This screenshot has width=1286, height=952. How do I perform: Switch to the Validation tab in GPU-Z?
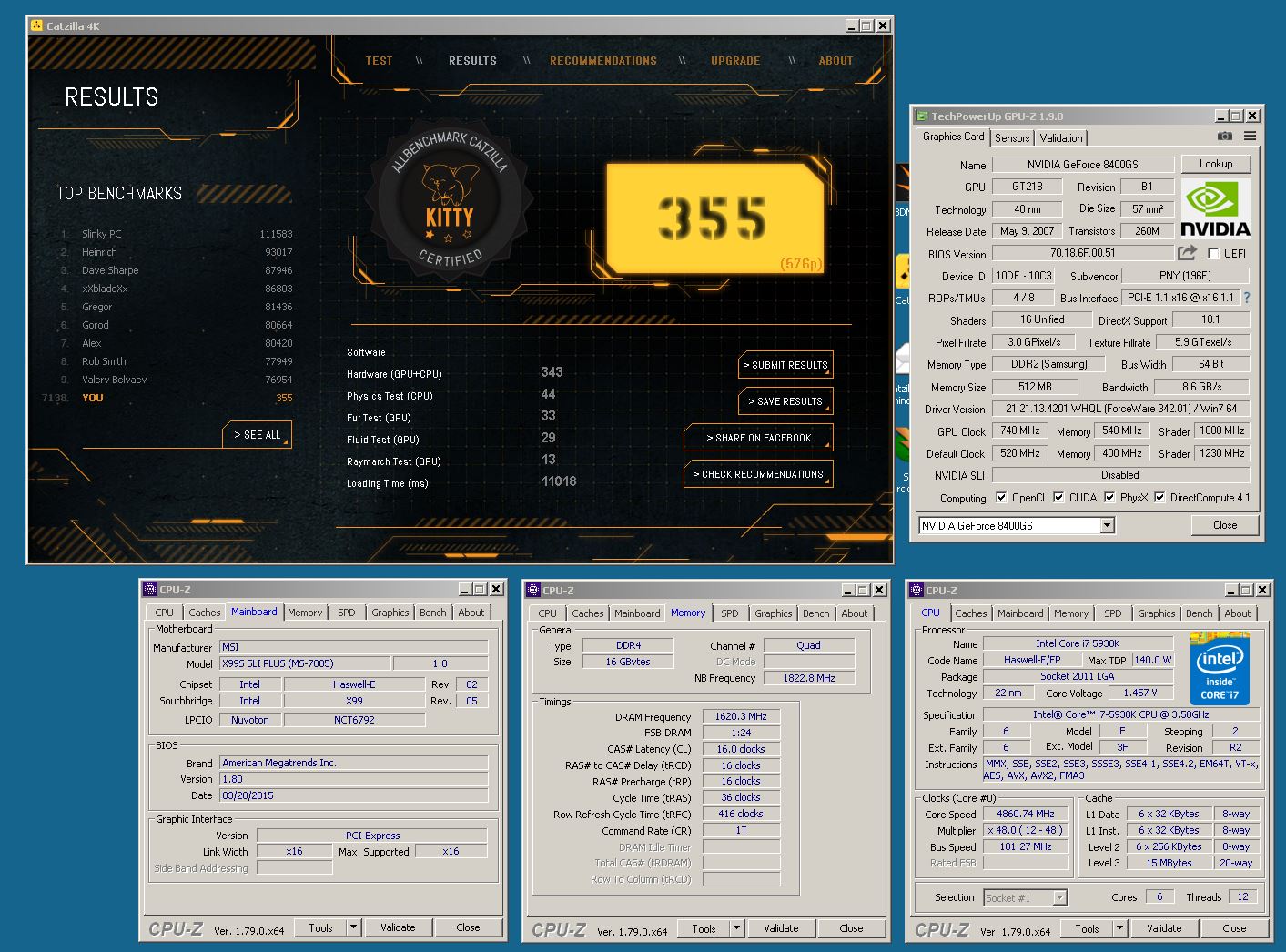click(x=1061, y=138)
